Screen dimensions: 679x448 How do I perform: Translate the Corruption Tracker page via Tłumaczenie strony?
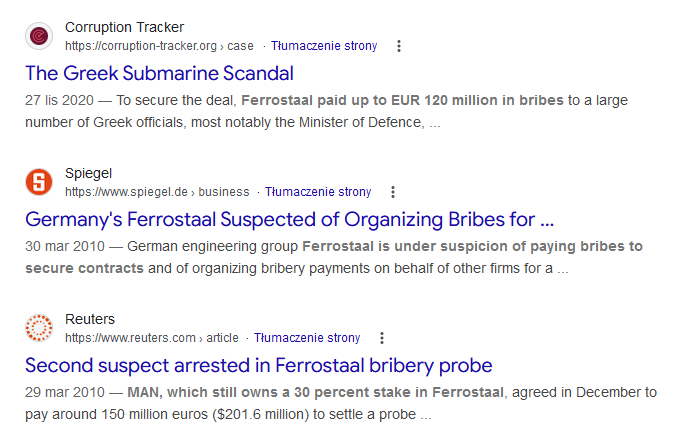point(324,46)
